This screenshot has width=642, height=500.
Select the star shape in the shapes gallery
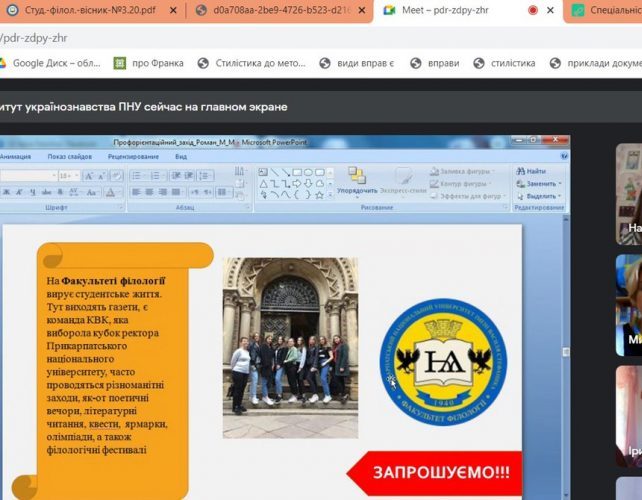tap(319, 194)
